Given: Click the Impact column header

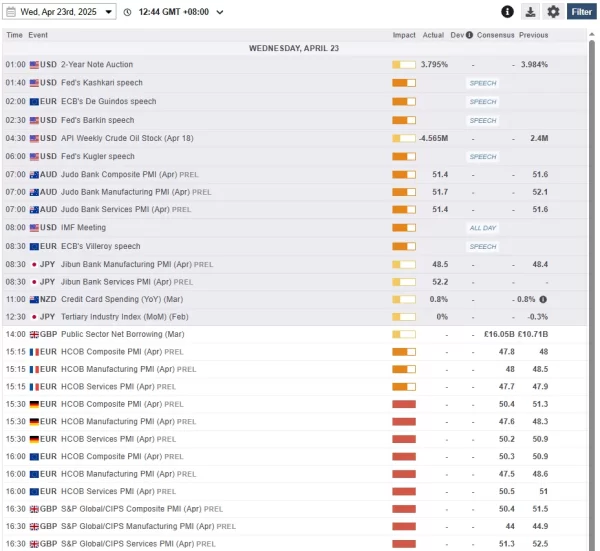Looking at the screenshot, I should (x=404, y=35).
